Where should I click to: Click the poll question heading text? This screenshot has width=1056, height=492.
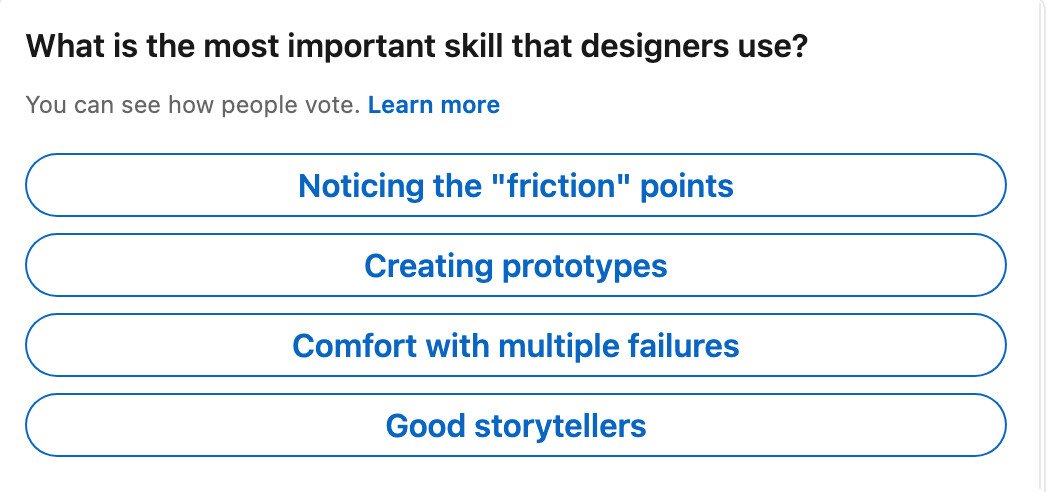tap(416, 47)
